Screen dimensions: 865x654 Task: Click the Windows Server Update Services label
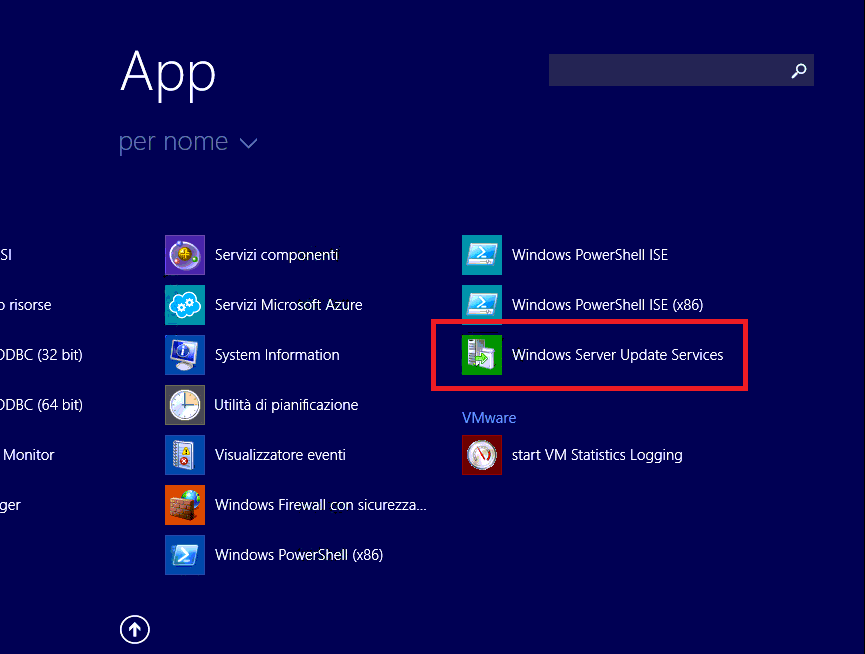[617, 355]
